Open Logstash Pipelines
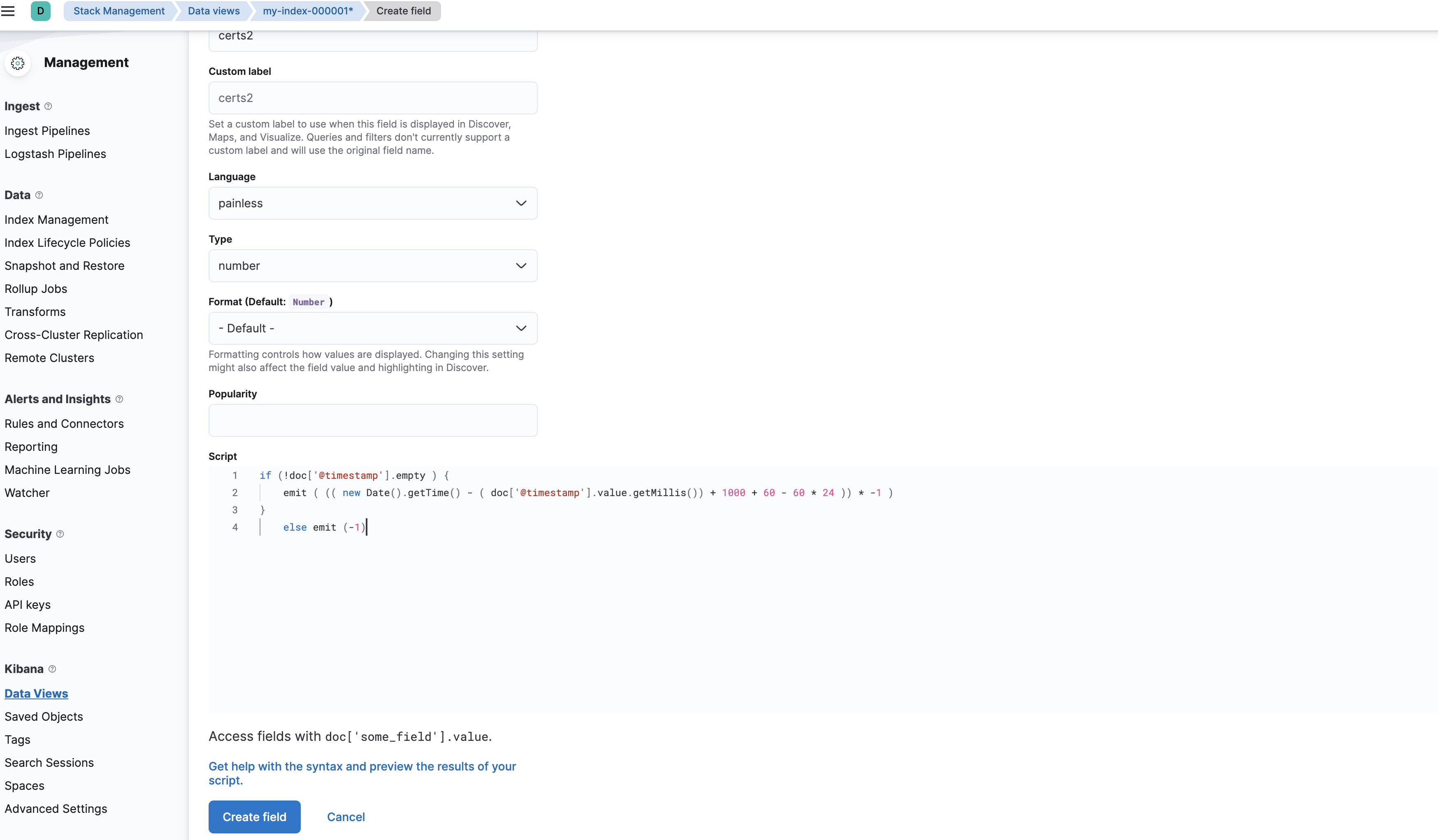 click(x=56, y=154)
